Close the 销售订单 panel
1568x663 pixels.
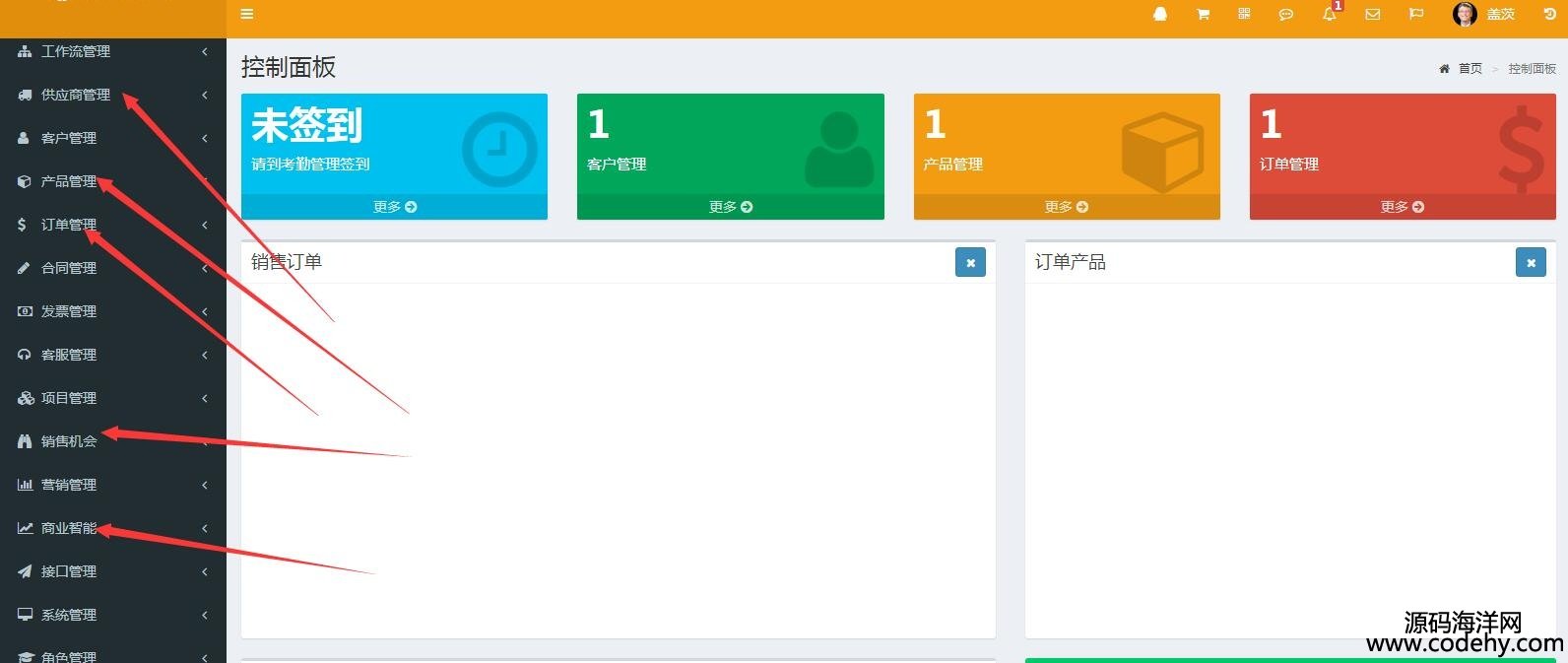(970, 262)
